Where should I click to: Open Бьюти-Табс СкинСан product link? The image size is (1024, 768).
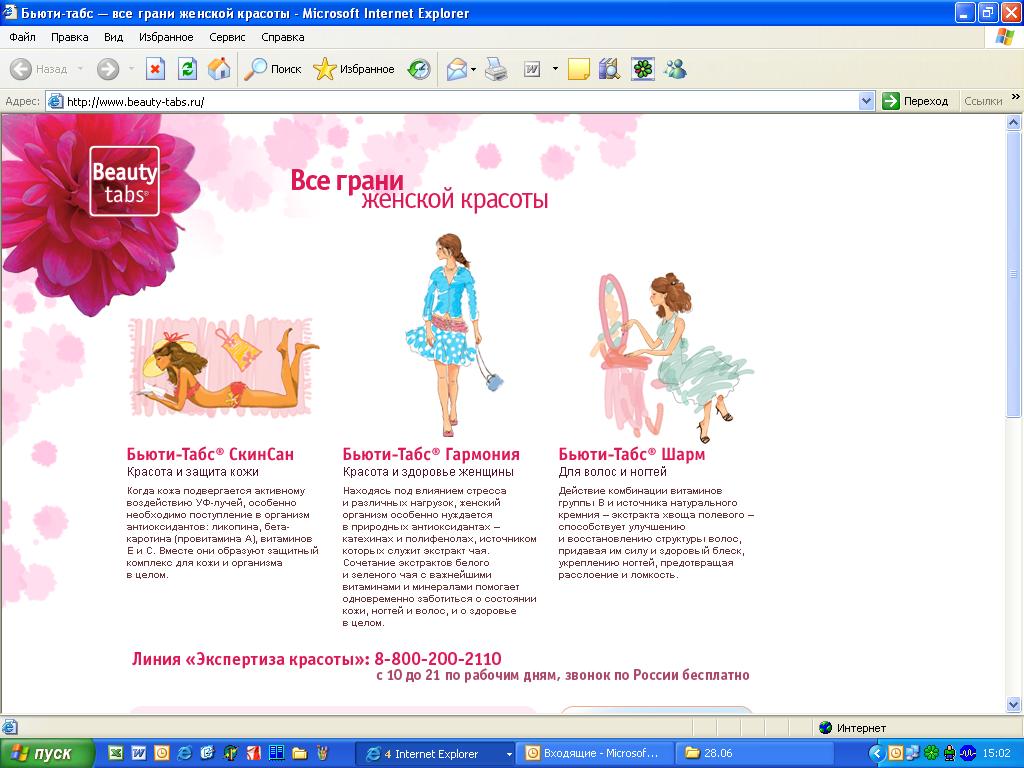tap(210, 454)
